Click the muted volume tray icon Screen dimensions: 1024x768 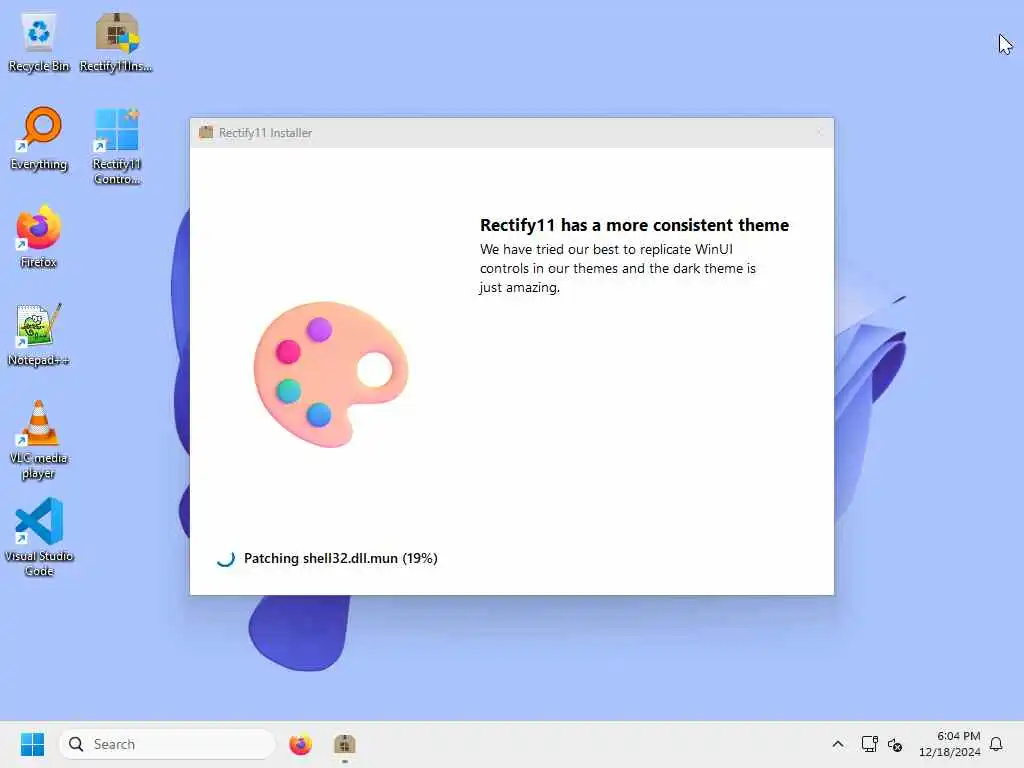coord(895,744)
